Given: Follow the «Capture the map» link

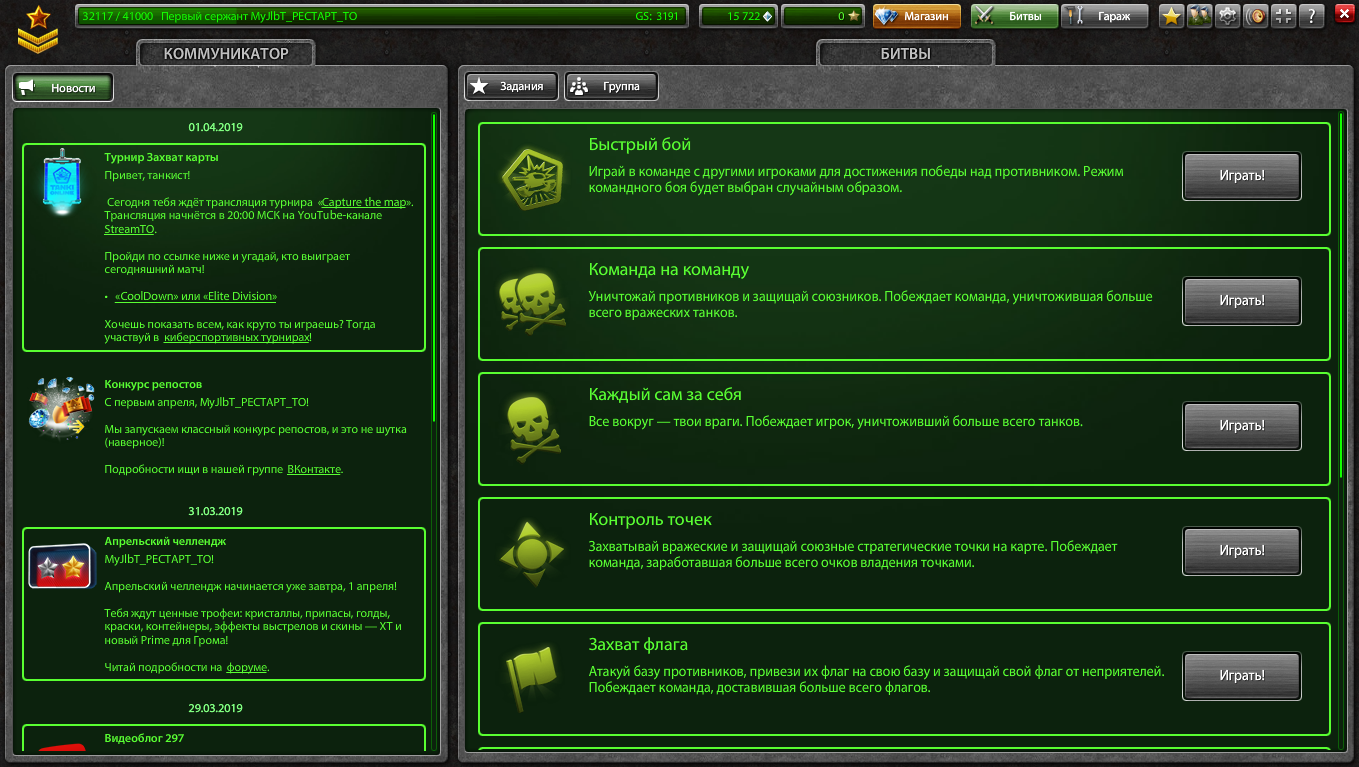Looking at the screenshot, I should pyautogui.click(x=364, y=202).
